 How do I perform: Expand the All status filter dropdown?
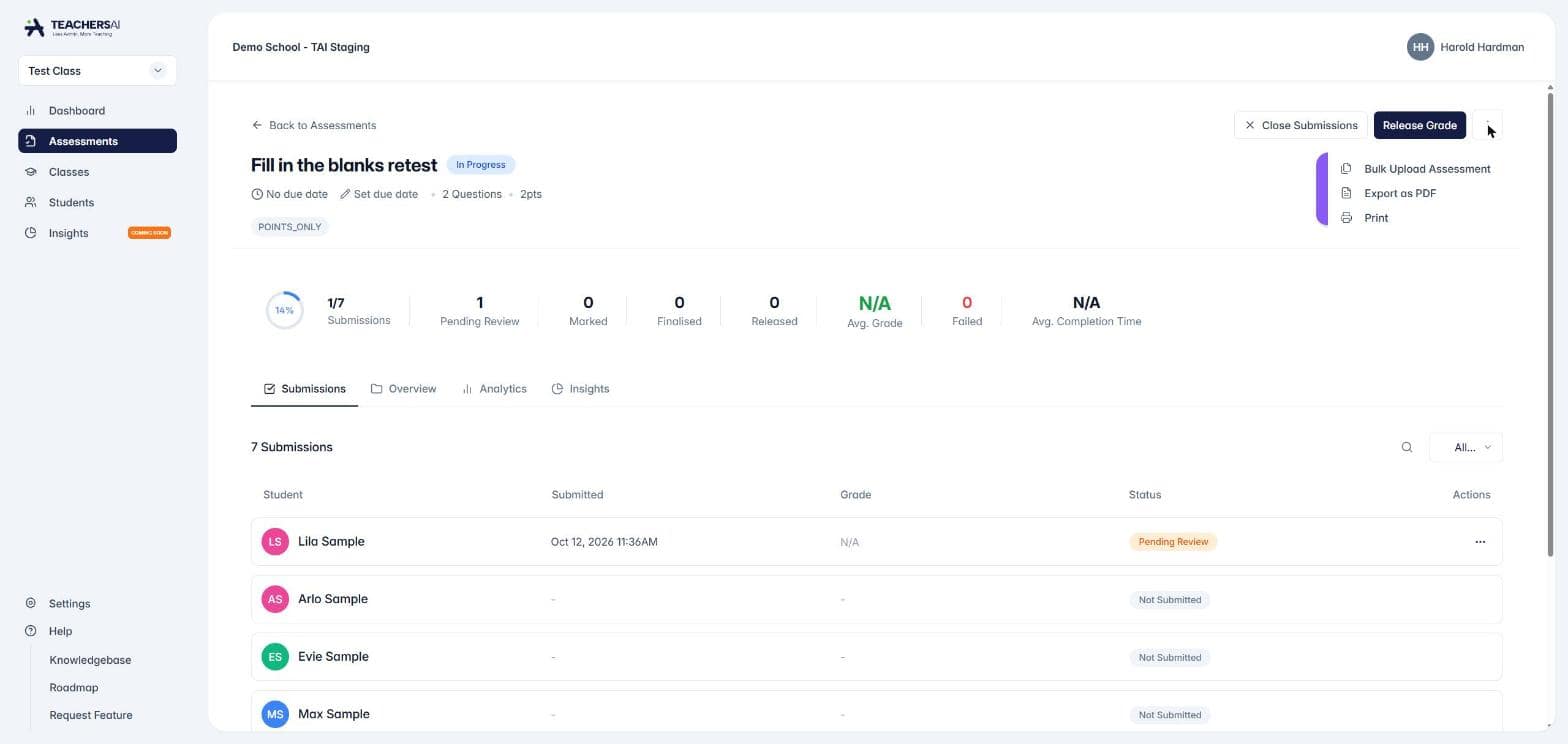[x=1466, y=447]
